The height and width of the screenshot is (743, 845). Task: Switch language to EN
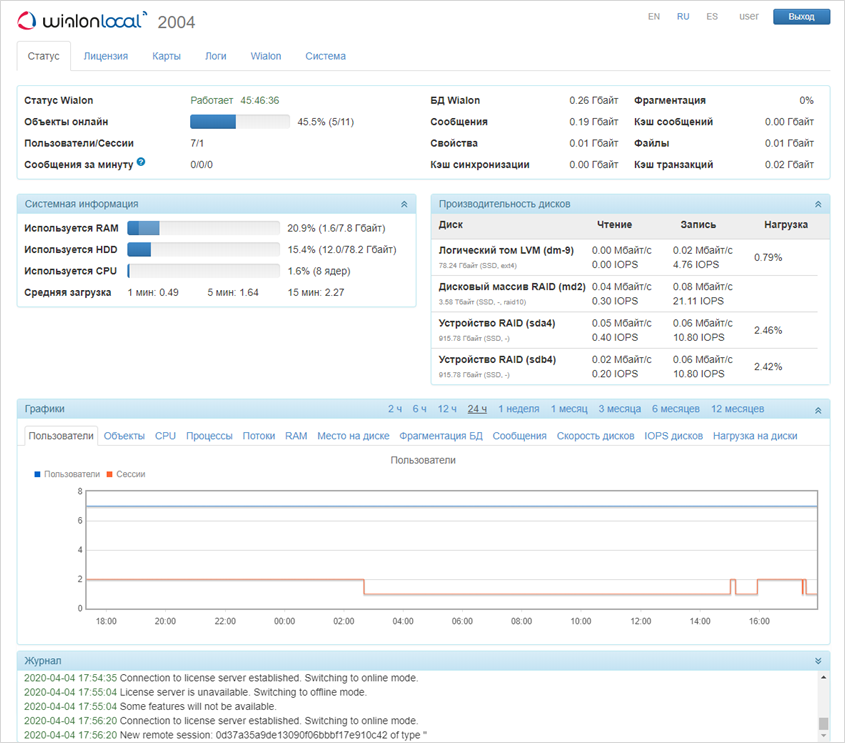tap(653, 17)
